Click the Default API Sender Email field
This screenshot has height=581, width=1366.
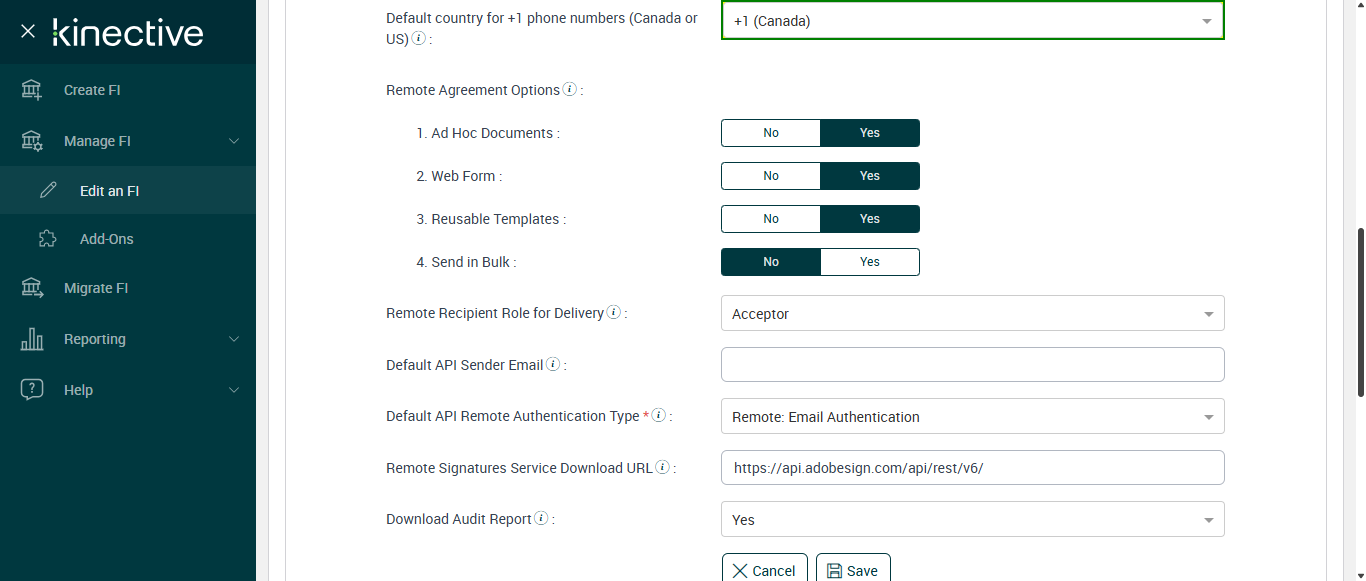[x=972, y=365]
